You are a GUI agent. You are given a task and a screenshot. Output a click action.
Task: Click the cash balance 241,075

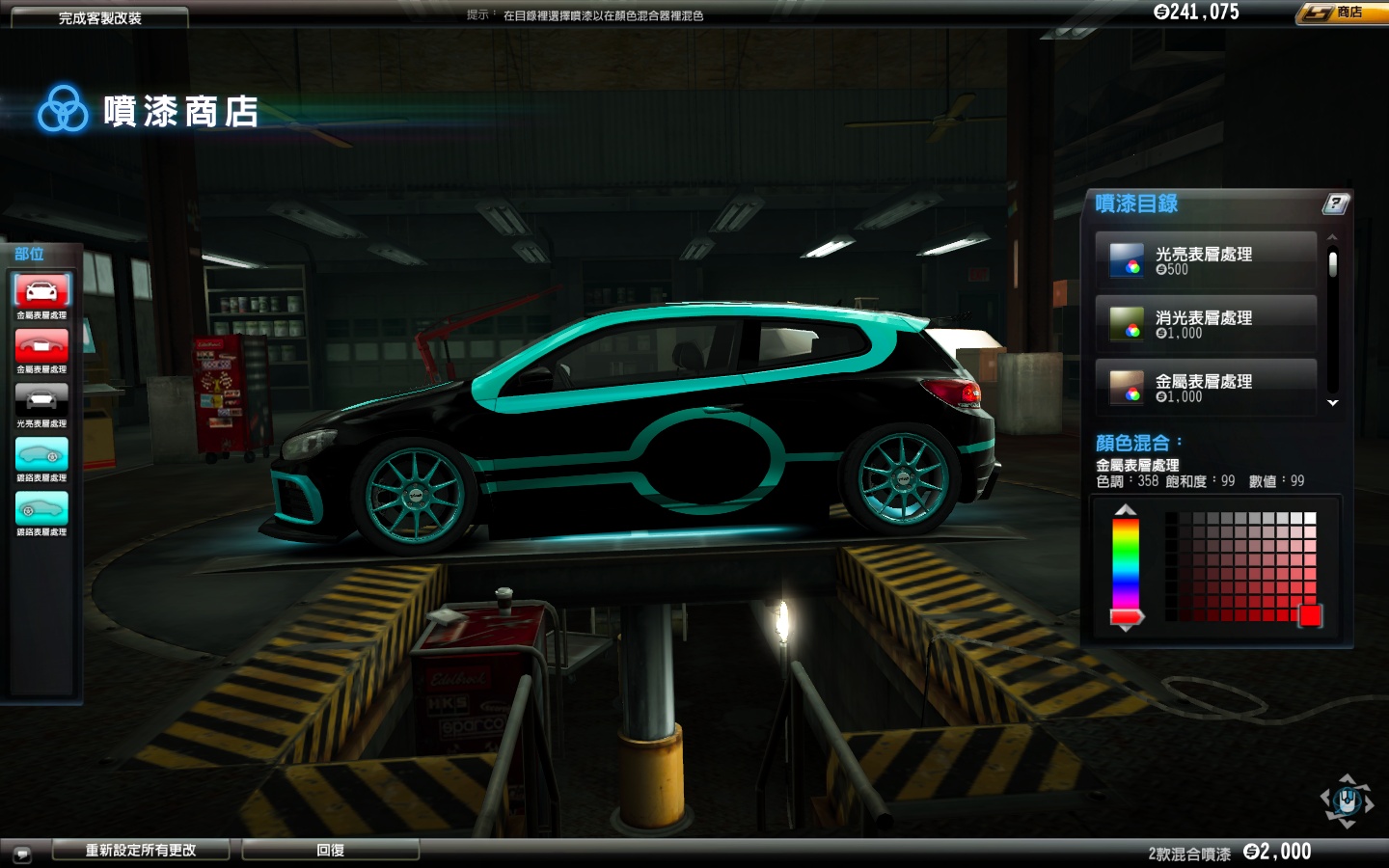click(1196, 12)
